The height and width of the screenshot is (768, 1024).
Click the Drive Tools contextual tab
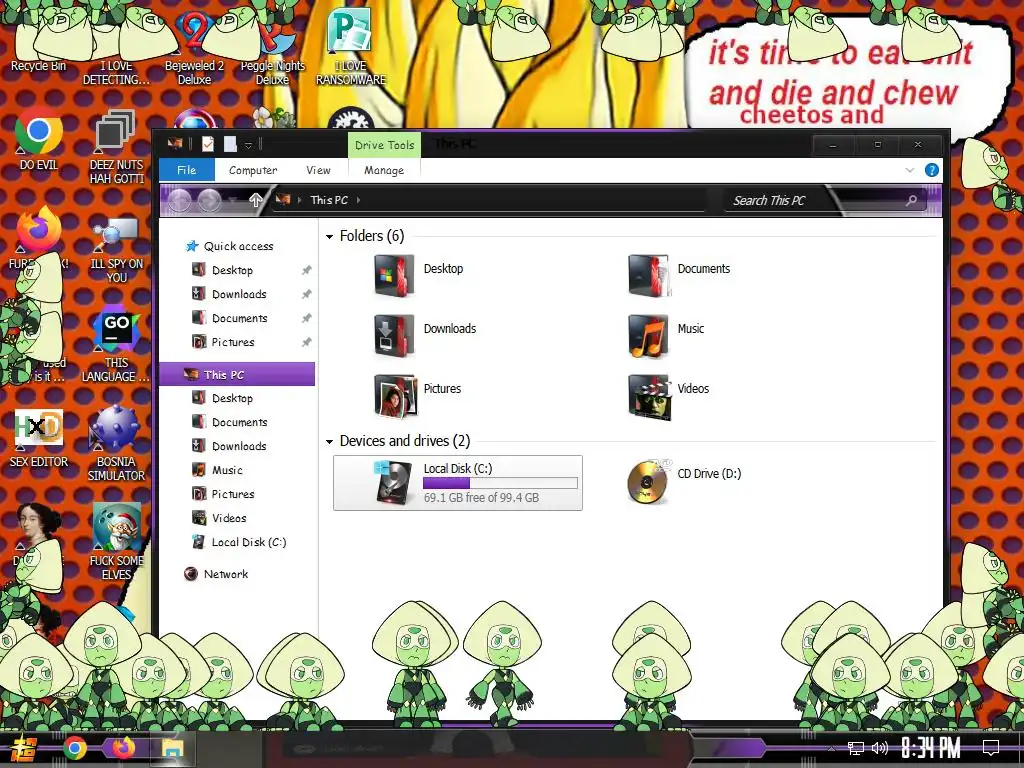click(x=384, y=145)
